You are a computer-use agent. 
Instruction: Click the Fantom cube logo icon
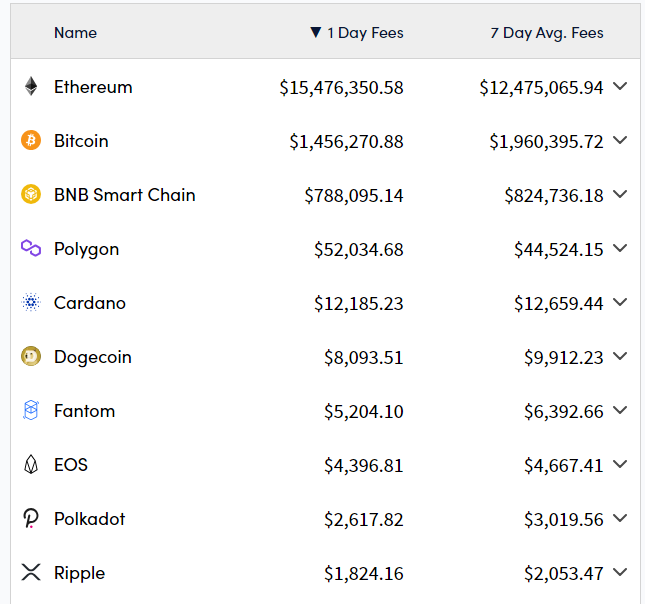(x=31, y=410)
